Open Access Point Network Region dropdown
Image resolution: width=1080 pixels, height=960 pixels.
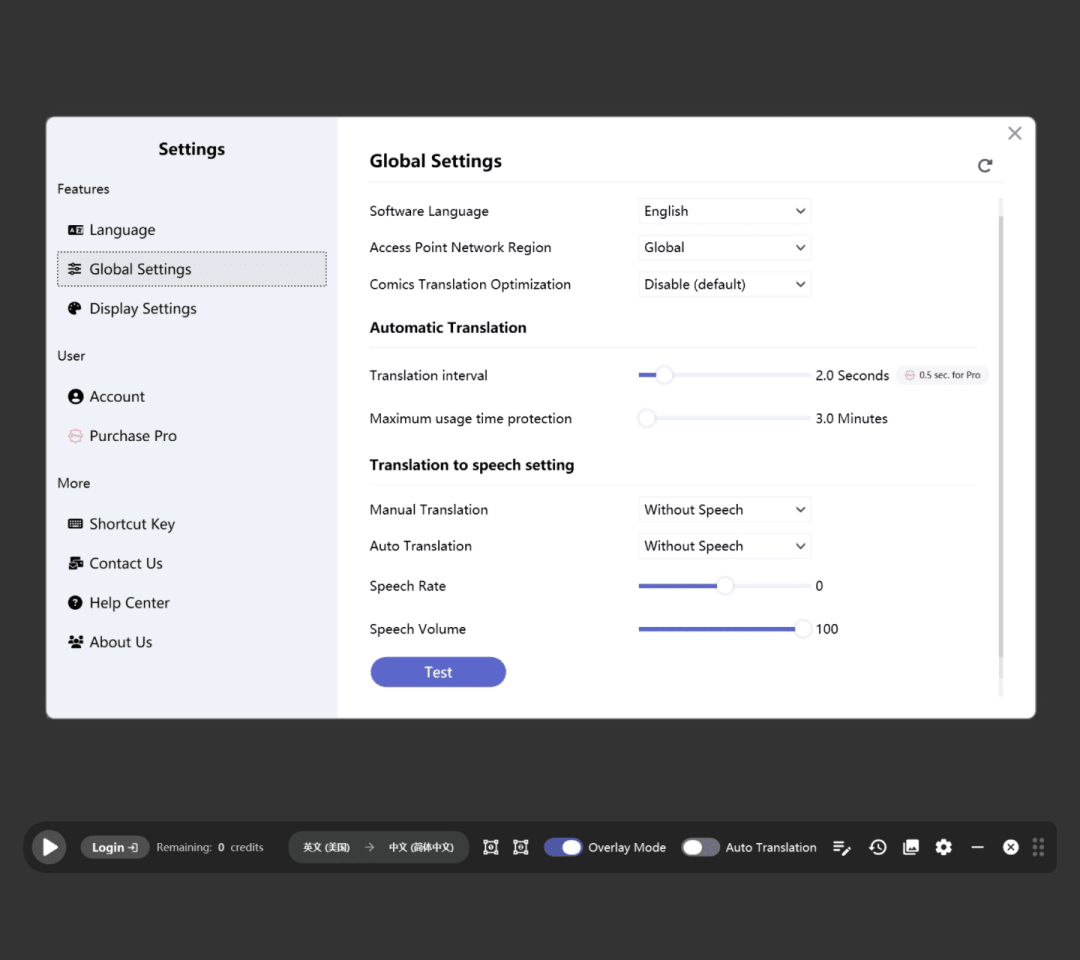point(724,248)
